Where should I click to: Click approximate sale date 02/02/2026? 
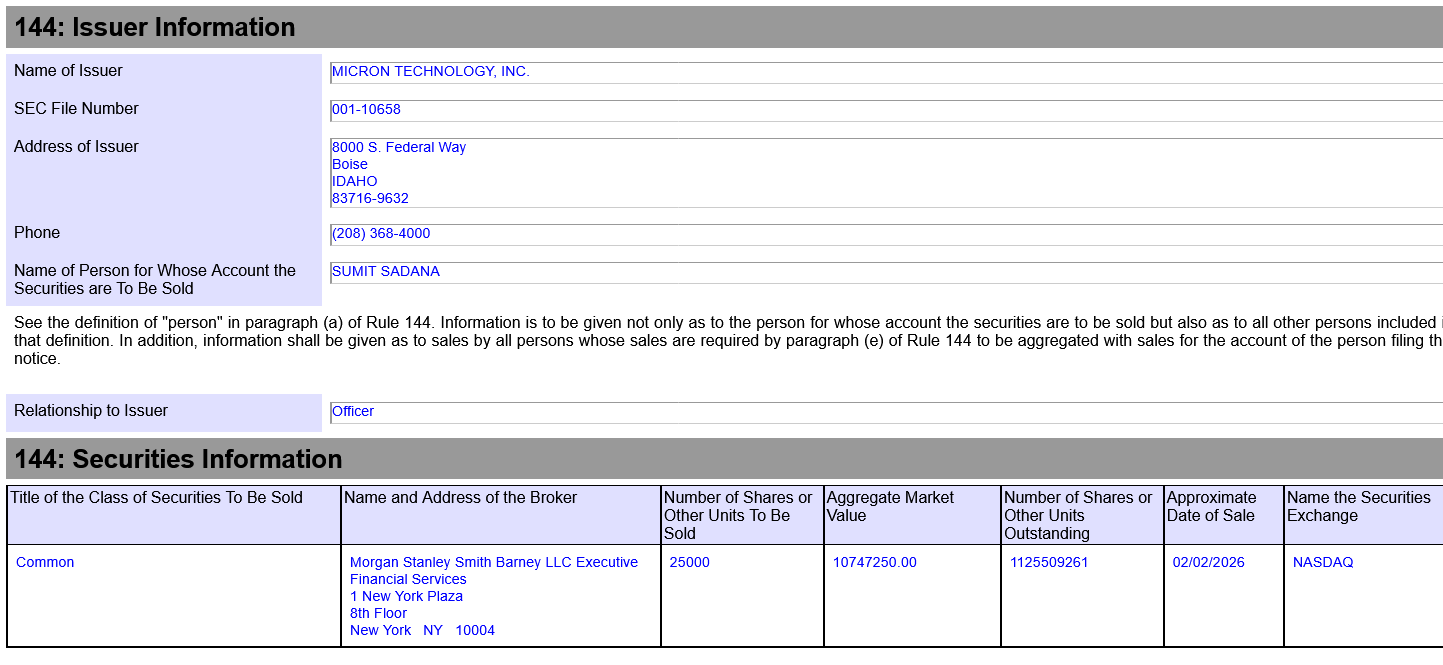[1209, 562]
